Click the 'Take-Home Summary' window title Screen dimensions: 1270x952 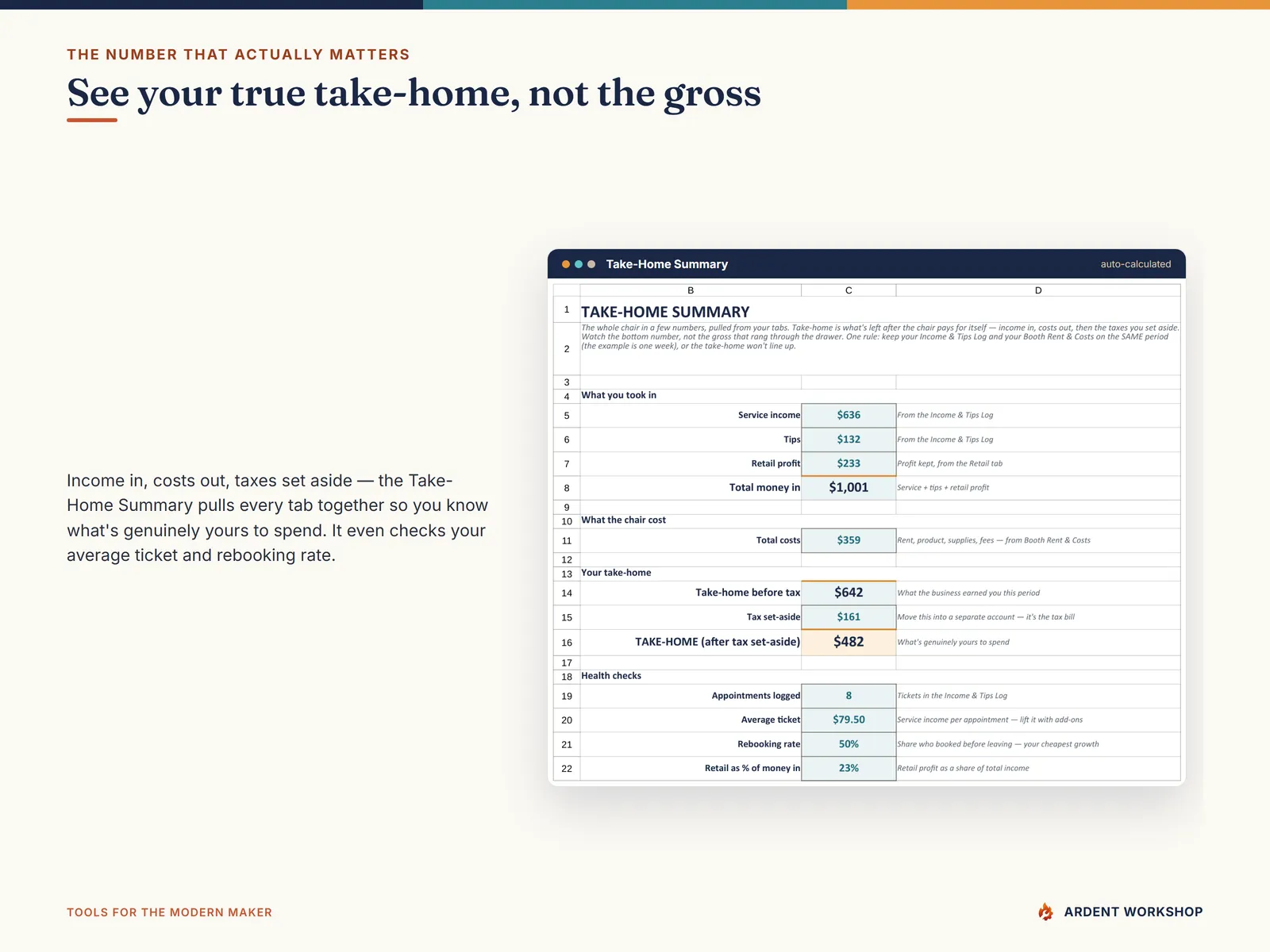point(667,264)
